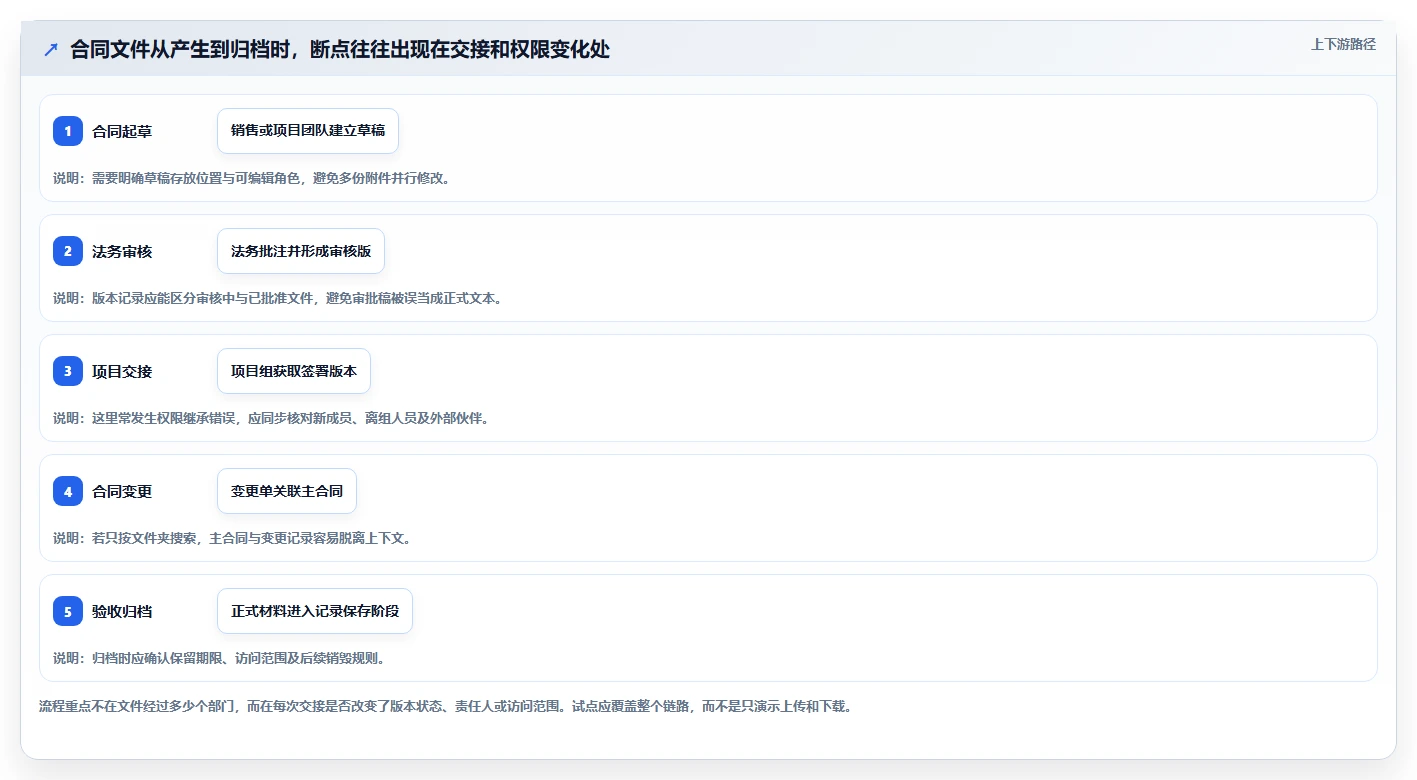The width and height of the screenshot is (1417, 780).
Task: Select the 验收归档 step title
Action: pos(122,611)
